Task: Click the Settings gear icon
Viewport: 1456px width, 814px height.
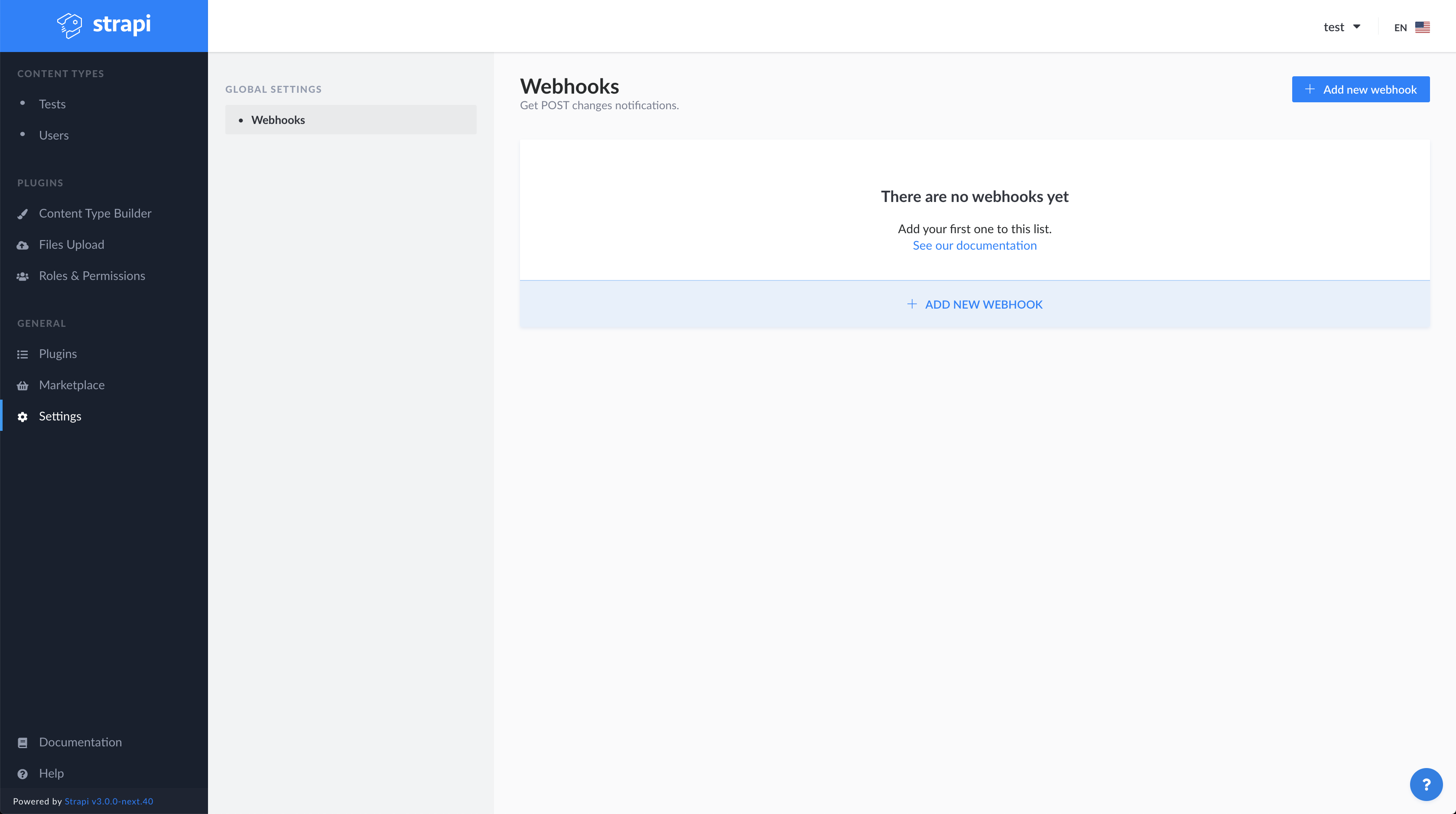Action: [23, 417]
